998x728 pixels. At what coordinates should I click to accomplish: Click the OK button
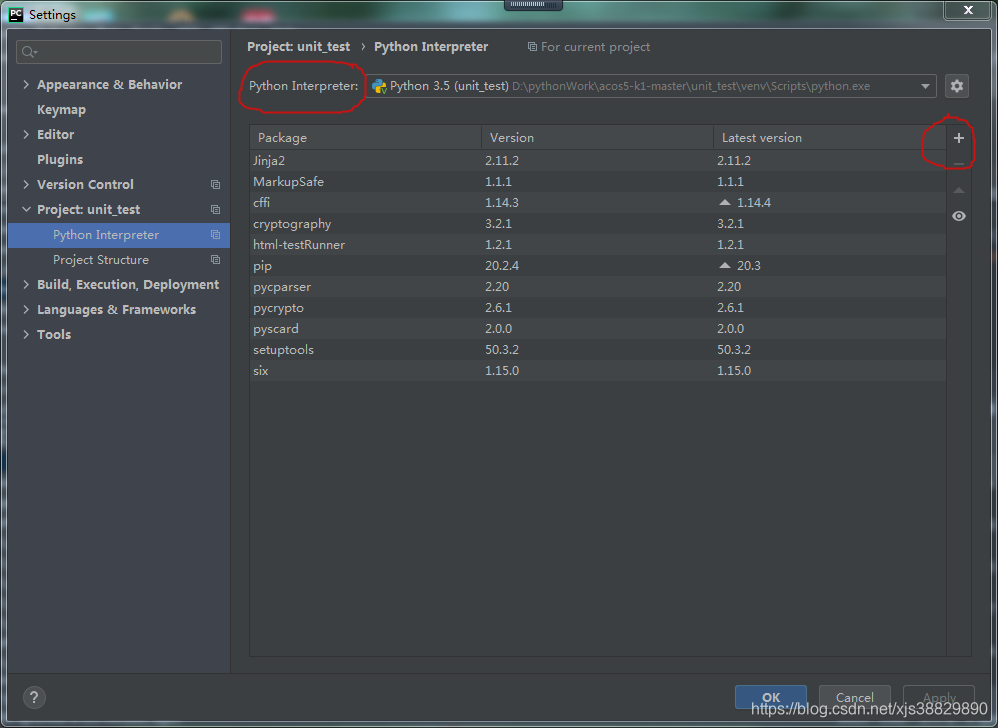point(771,697)
